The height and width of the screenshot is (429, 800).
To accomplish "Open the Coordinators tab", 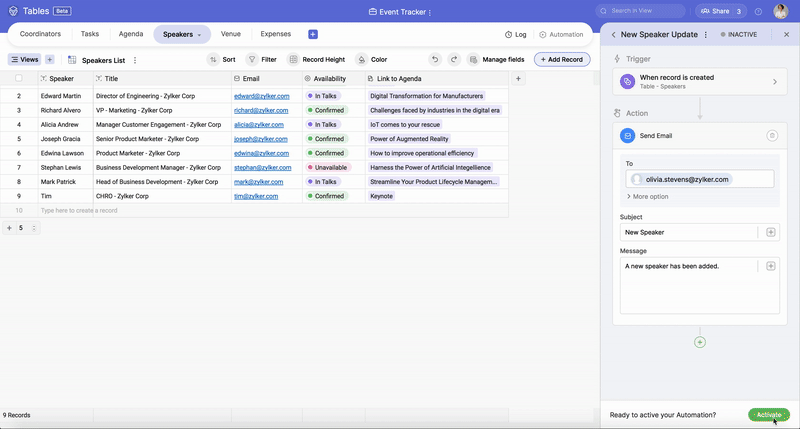I will 40,34.
